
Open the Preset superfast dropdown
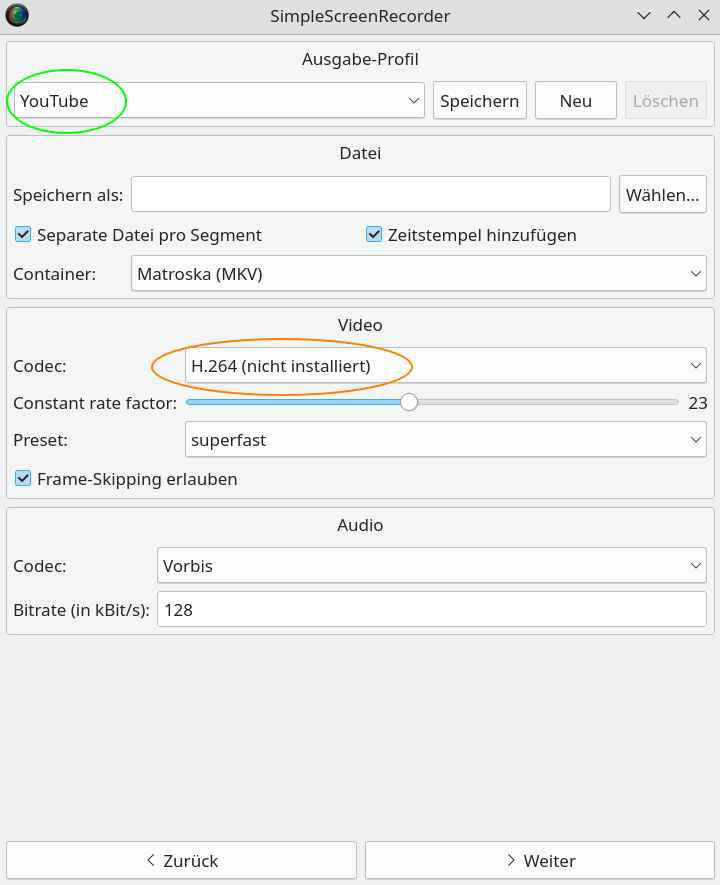(x=446, y=440)
